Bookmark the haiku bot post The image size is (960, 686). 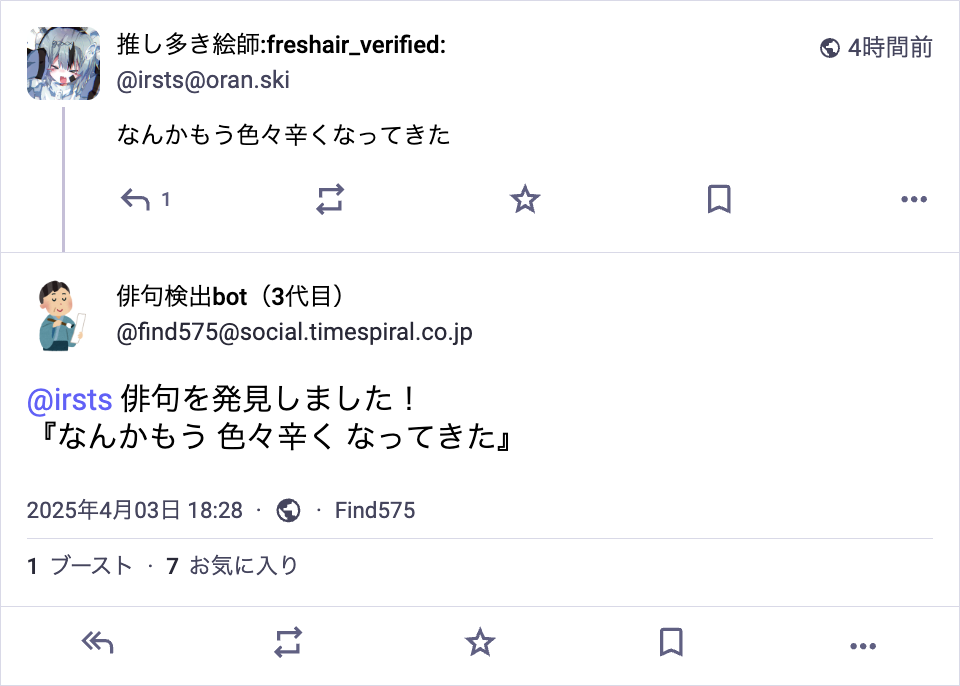[671, 643]
